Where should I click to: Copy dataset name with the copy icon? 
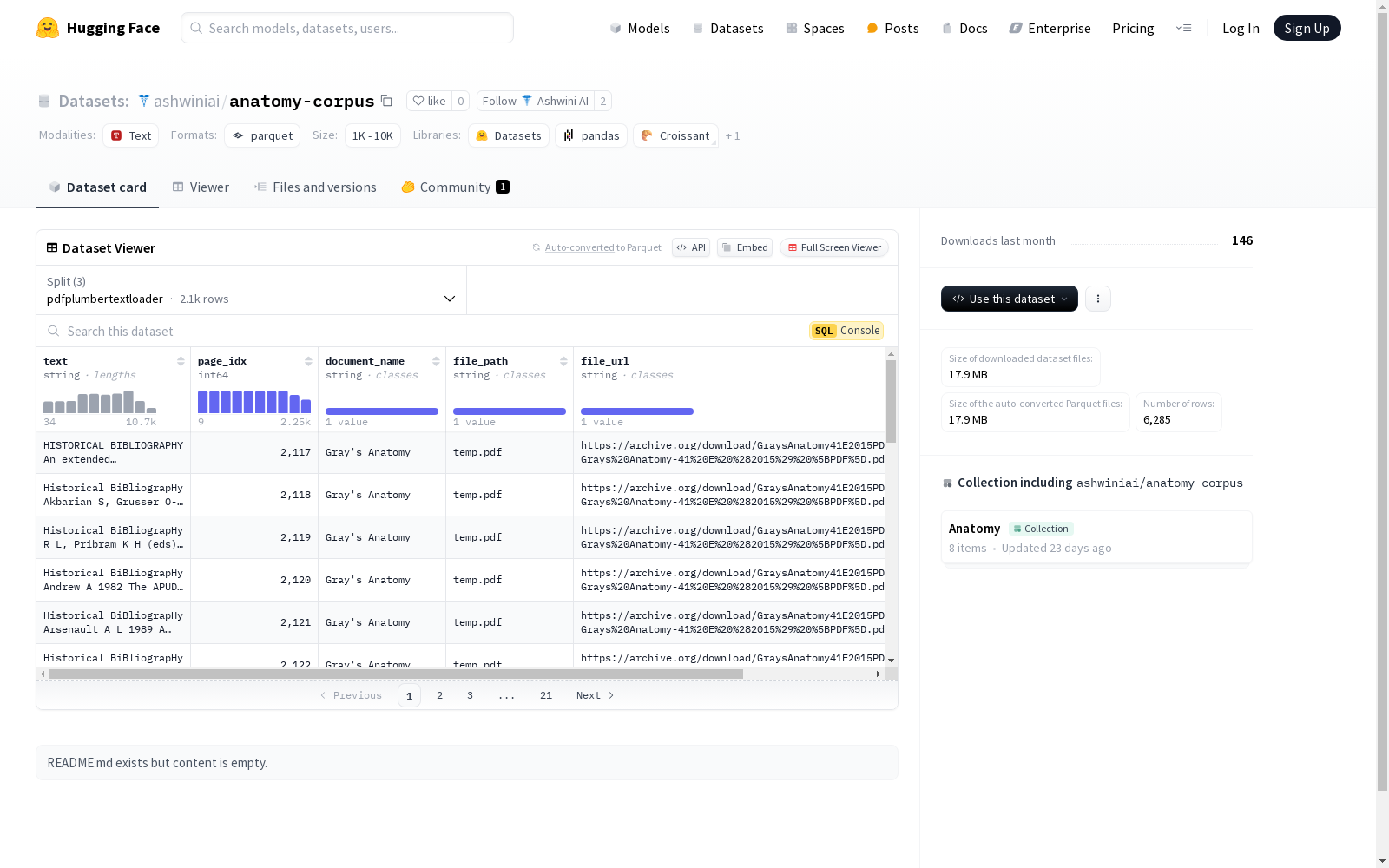click(x=386, y=101)
